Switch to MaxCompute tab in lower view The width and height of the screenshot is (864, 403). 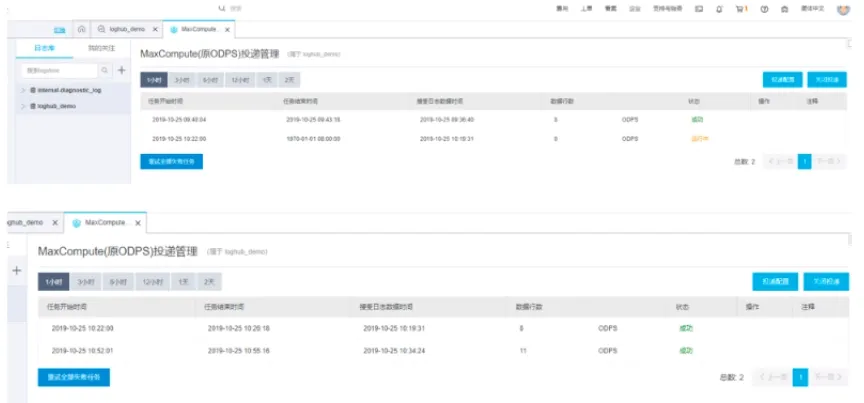point(105,223)
